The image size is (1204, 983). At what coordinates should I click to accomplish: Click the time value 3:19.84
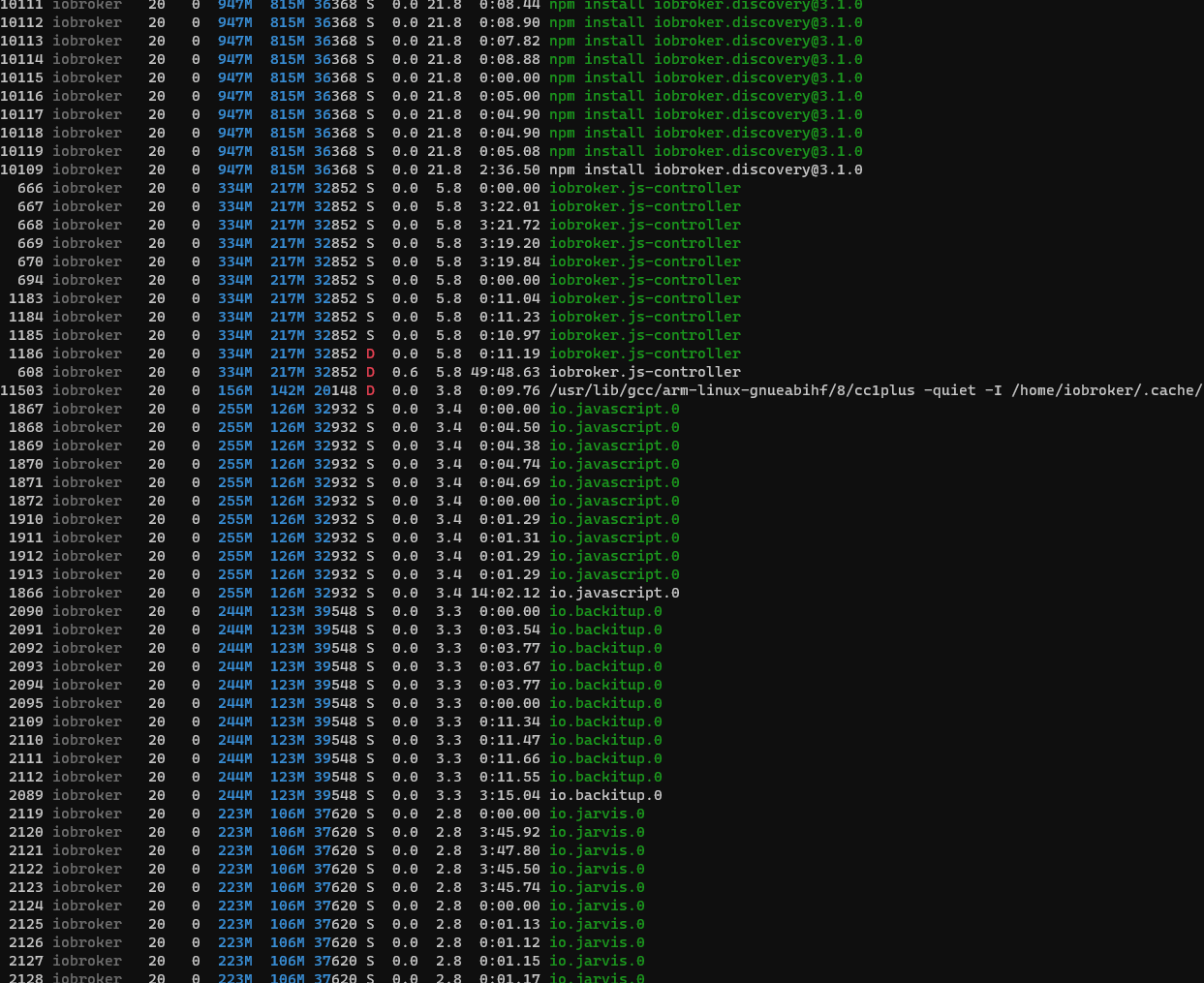(x=509, y=261)
